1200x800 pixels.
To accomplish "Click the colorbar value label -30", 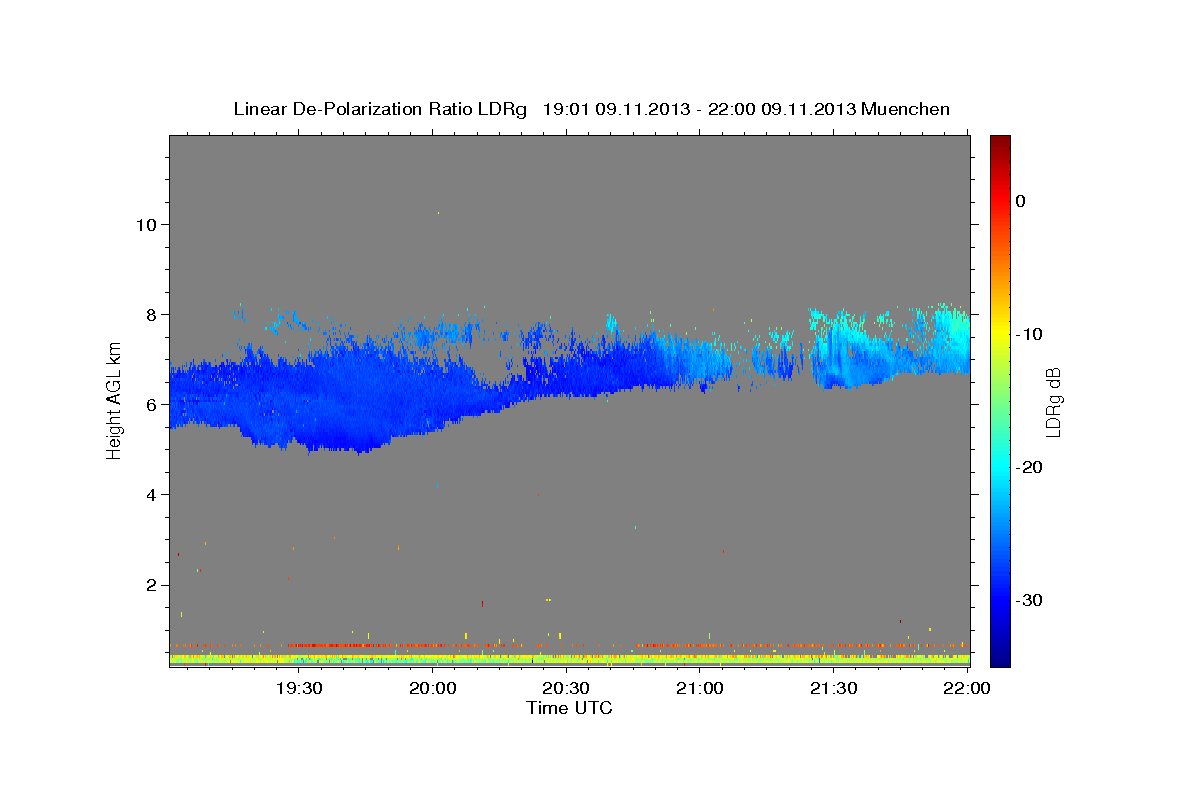I will click(x=1030, y=600).
